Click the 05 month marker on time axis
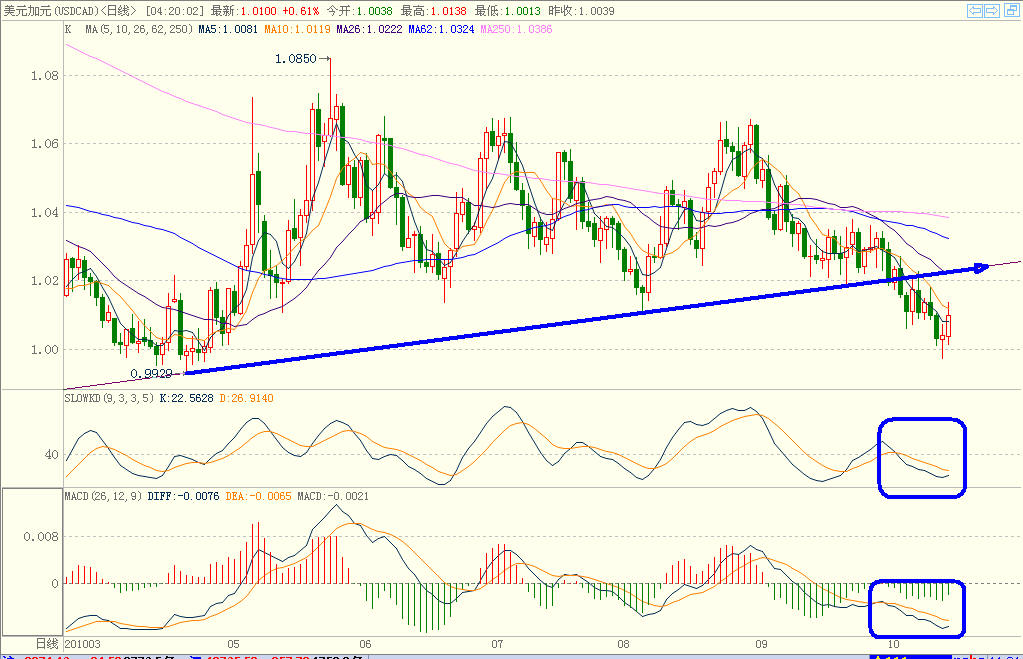This screenshot has height=659, width=1023. 233,644
